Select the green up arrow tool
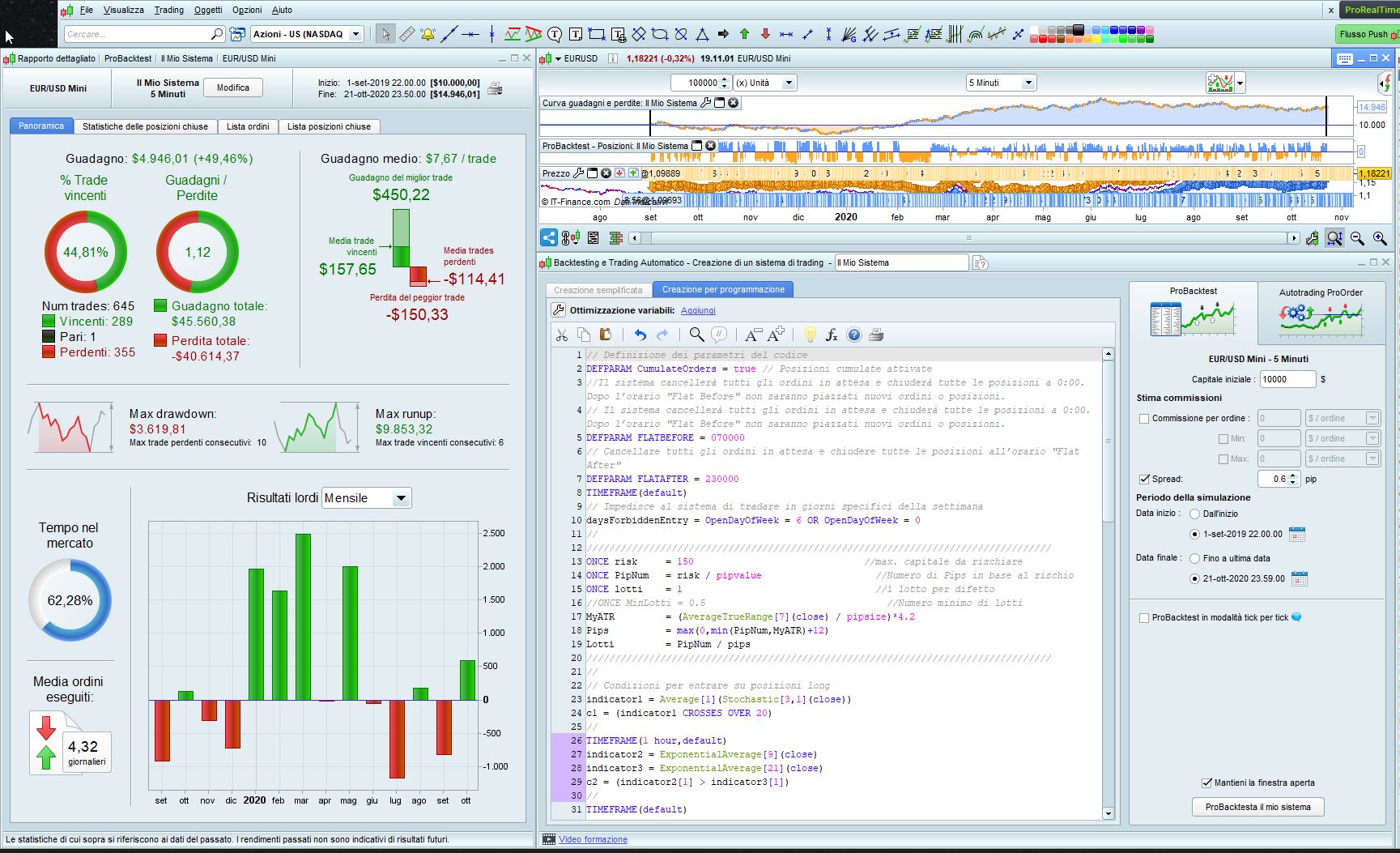Image resolution: width=1400 pixels, height=853 pixels. pos(744,34)
